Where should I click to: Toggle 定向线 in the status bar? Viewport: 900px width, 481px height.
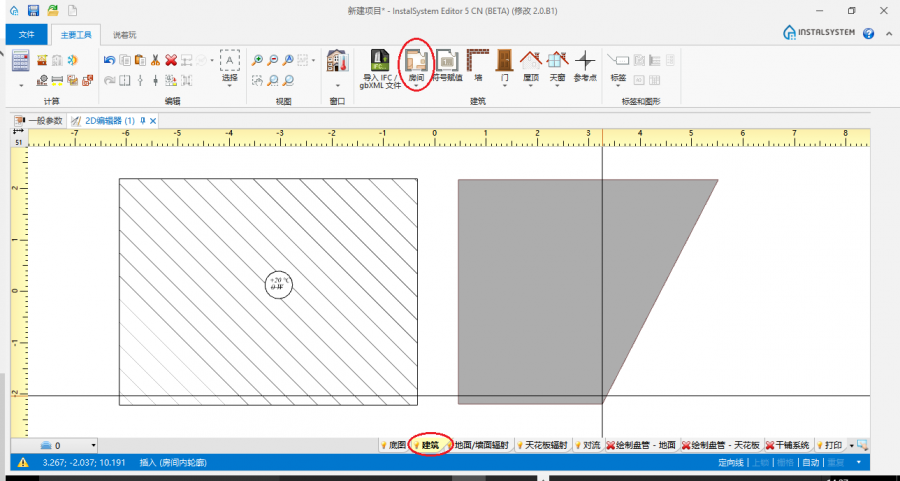(x=731, y=463)
